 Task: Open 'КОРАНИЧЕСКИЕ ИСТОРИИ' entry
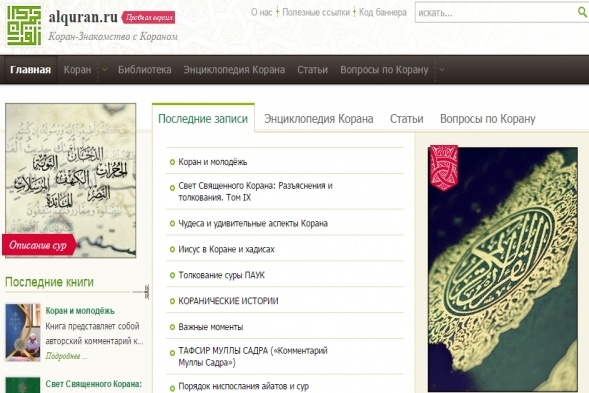(228, 301)
